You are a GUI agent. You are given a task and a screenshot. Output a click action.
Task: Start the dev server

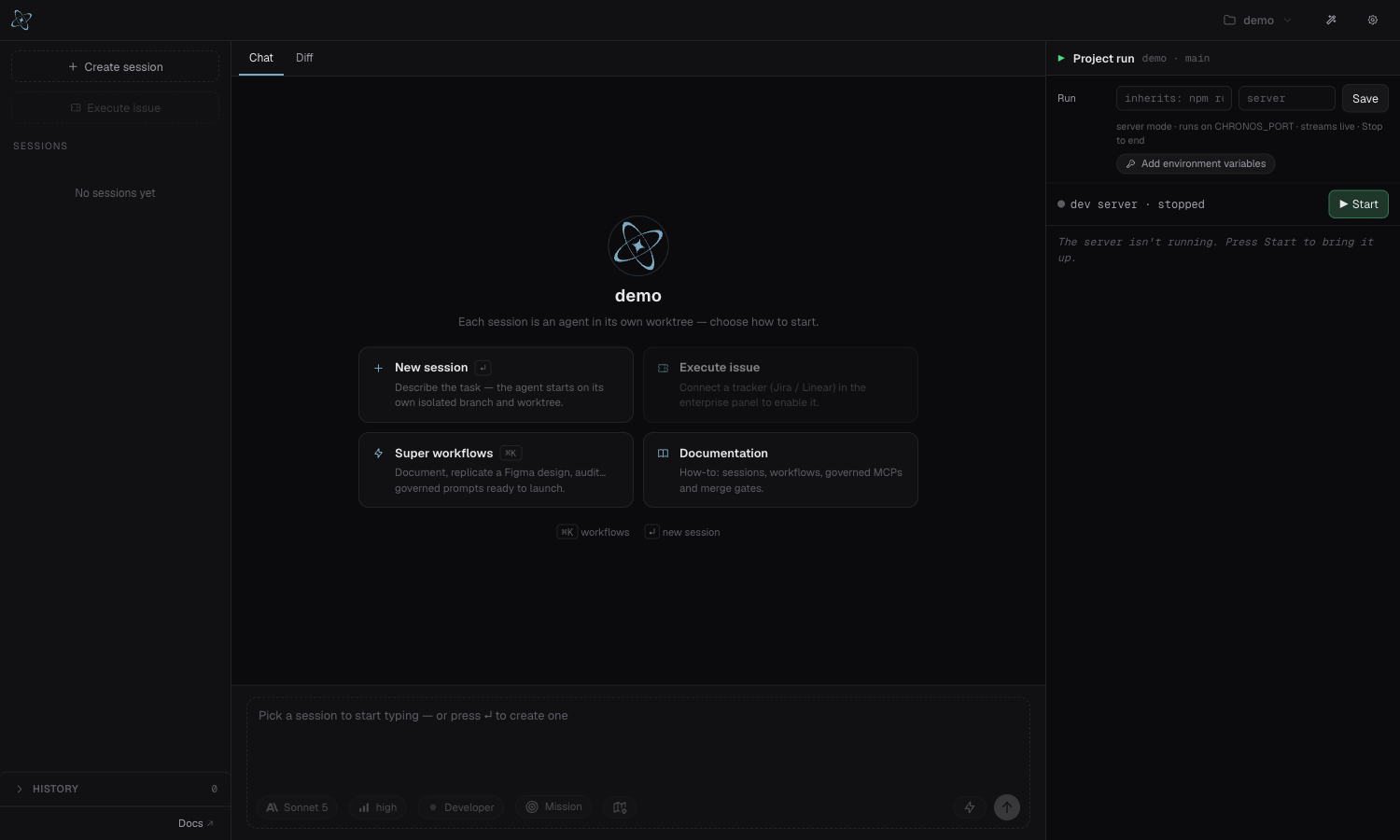[x=1359, y=204]
